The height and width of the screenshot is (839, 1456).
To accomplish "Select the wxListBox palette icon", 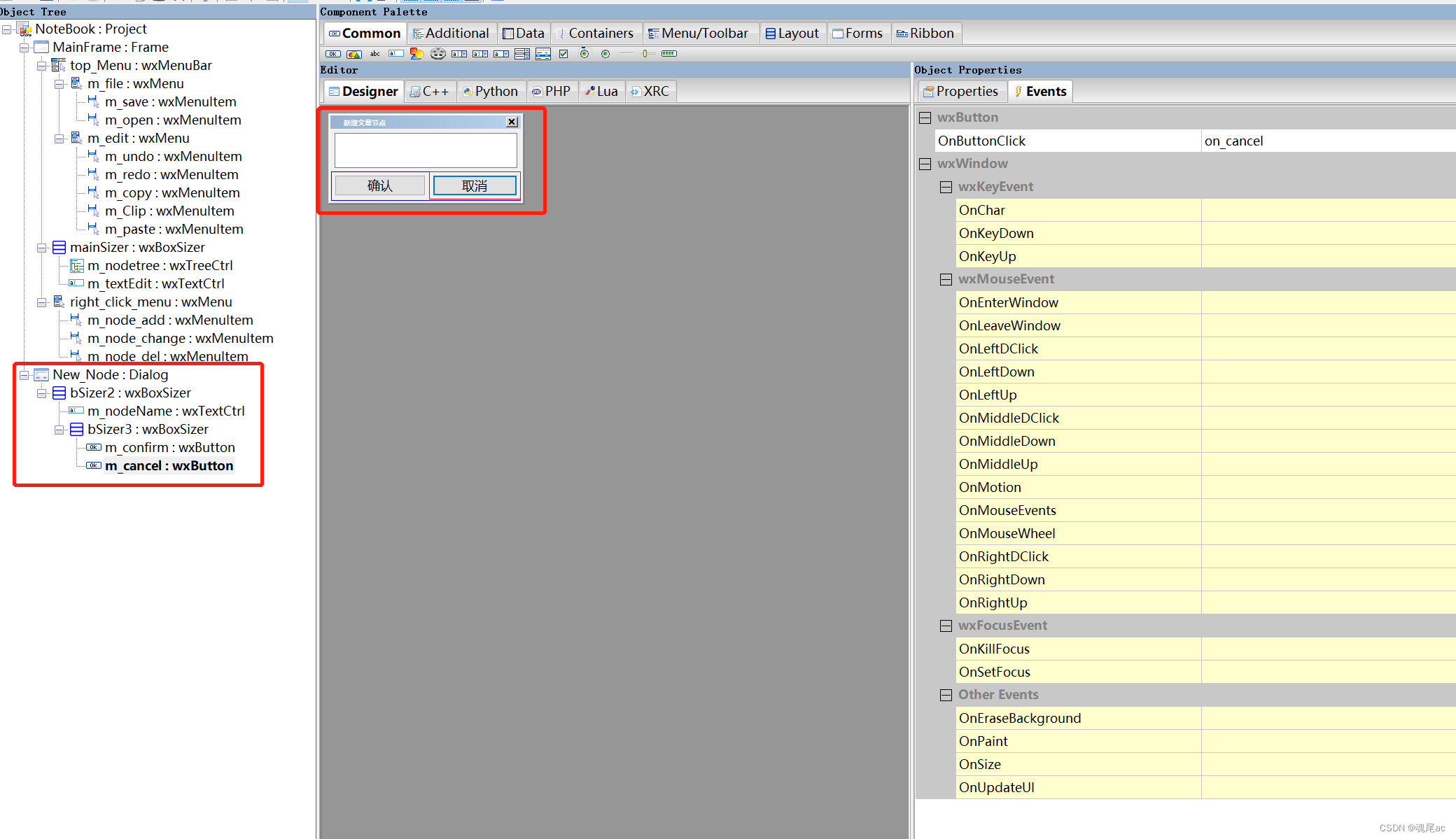I will (x=522, y=54).
